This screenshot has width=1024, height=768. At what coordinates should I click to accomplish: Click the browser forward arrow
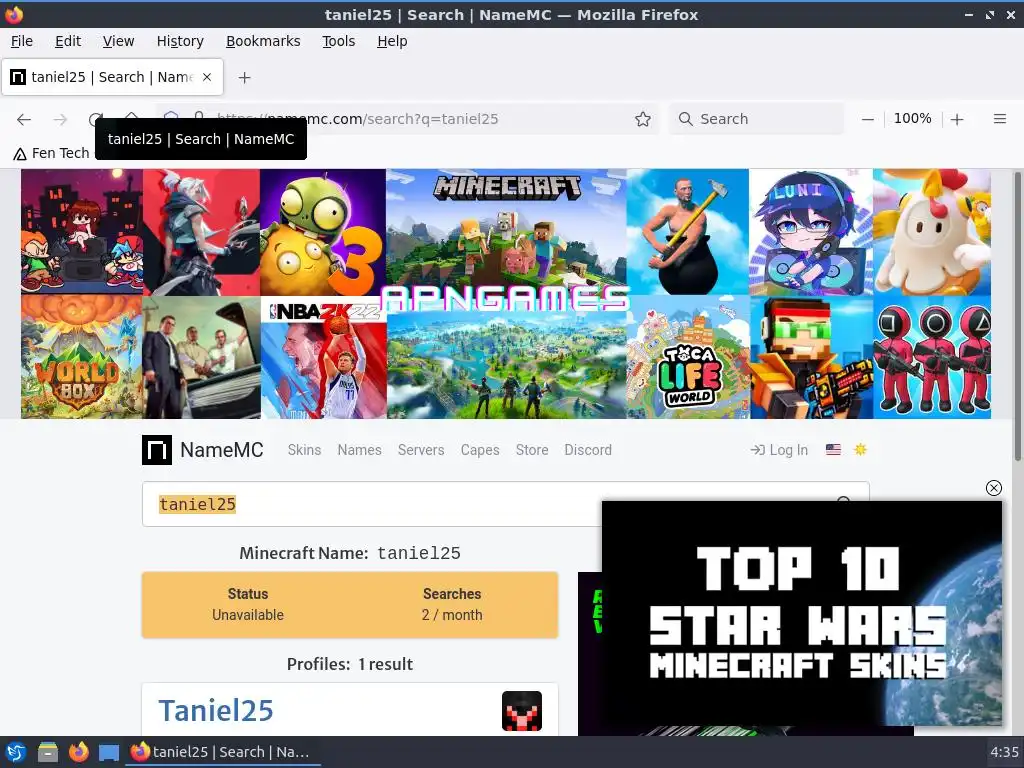pos(60,119)
